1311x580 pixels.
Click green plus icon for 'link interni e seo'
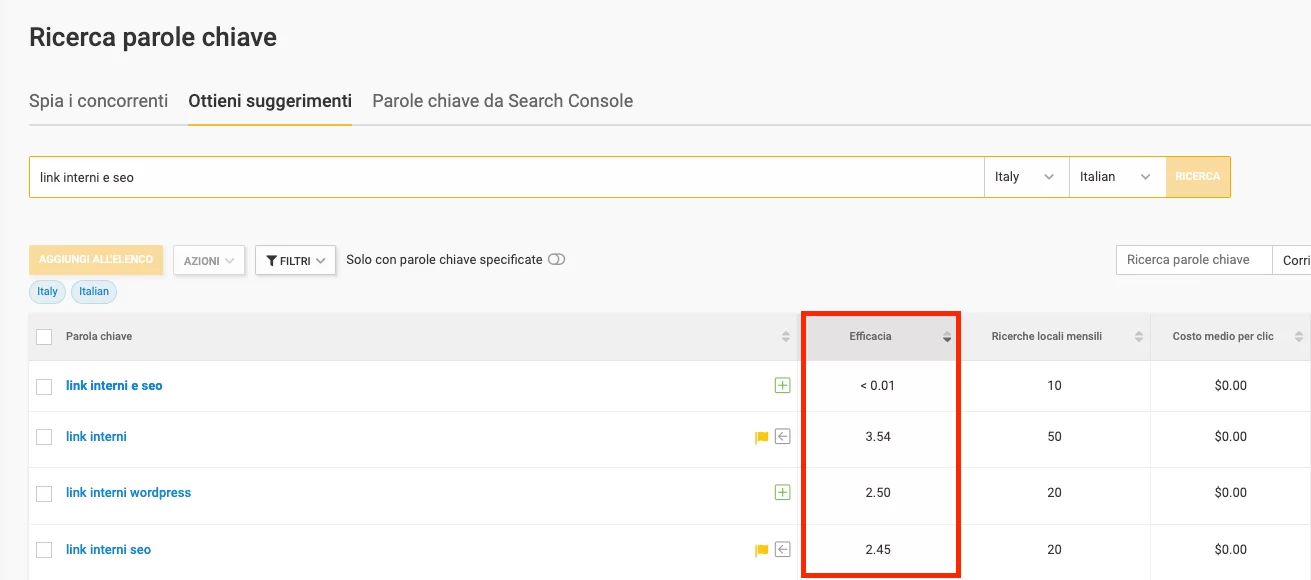pyautogui.click(x=782, y=385)
